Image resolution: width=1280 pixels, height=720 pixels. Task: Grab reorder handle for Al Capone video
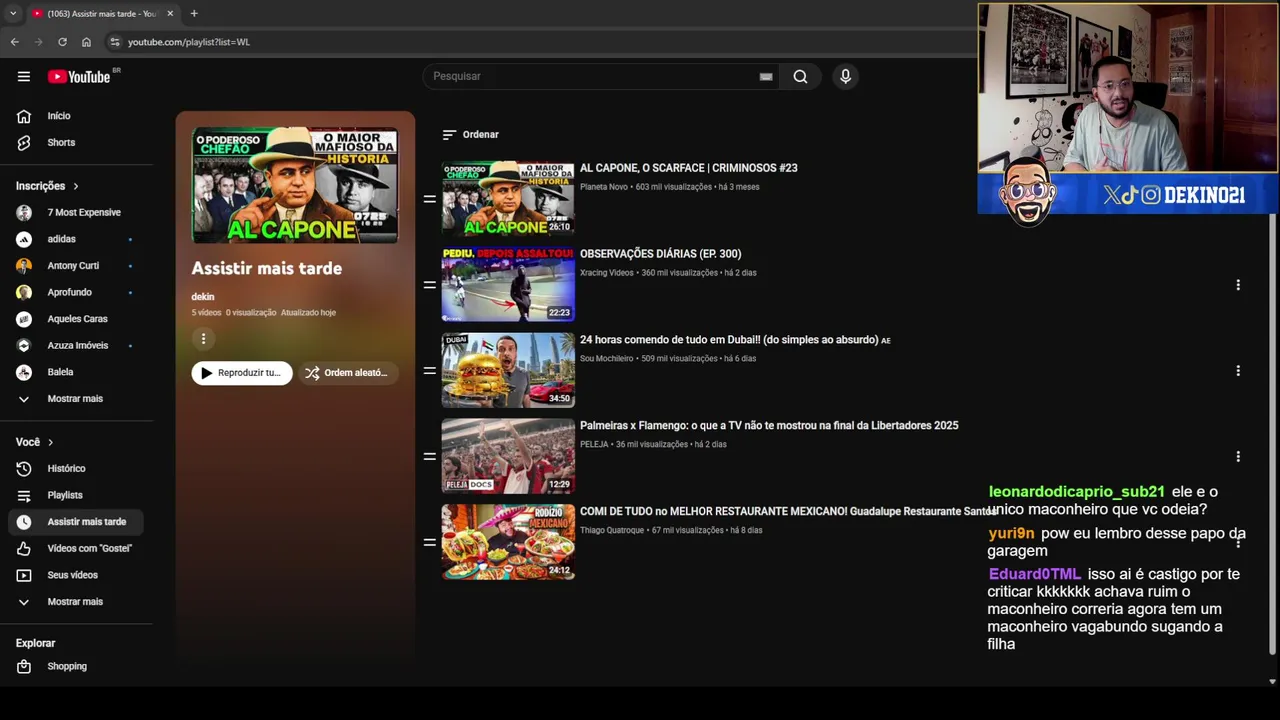[429, 199]
